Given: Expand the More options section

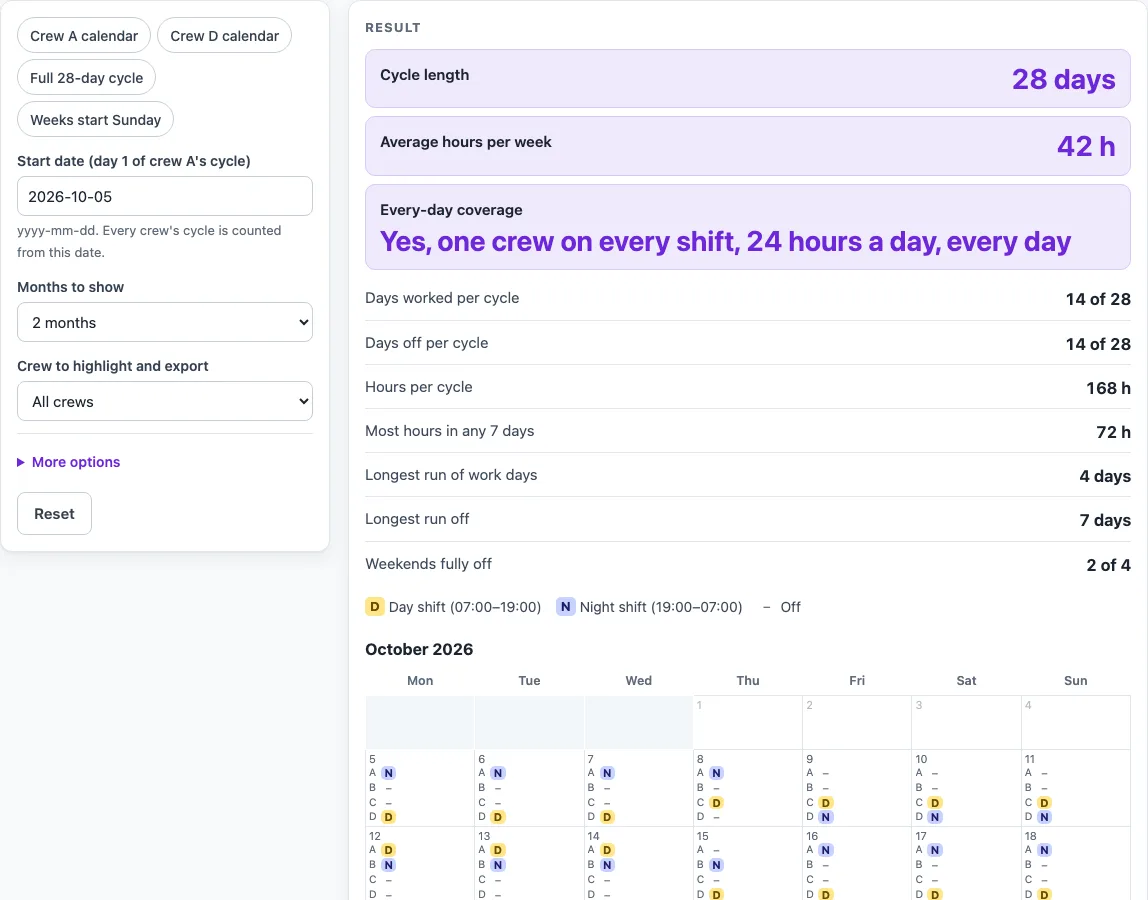Looking at the screenshot, I should pos(69,462).
